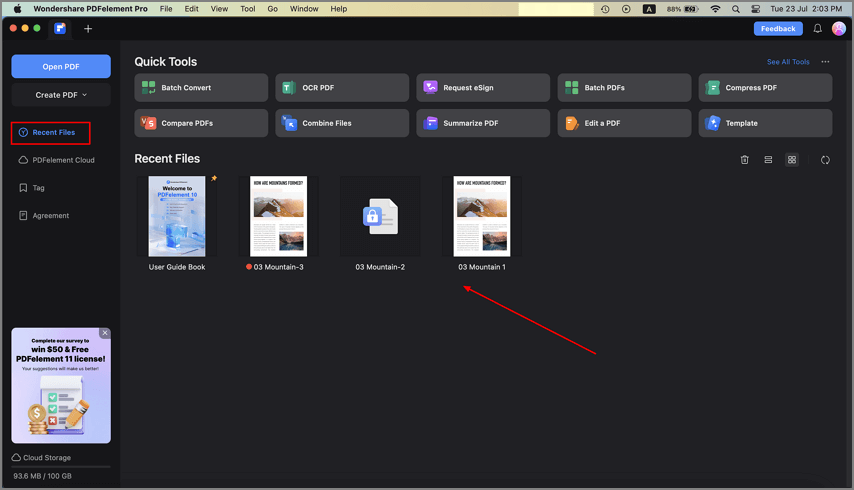The height and width of the screenshot is (490, 854).
Task: Click the Time Machine menu bar icon
Action: (605, 9)
